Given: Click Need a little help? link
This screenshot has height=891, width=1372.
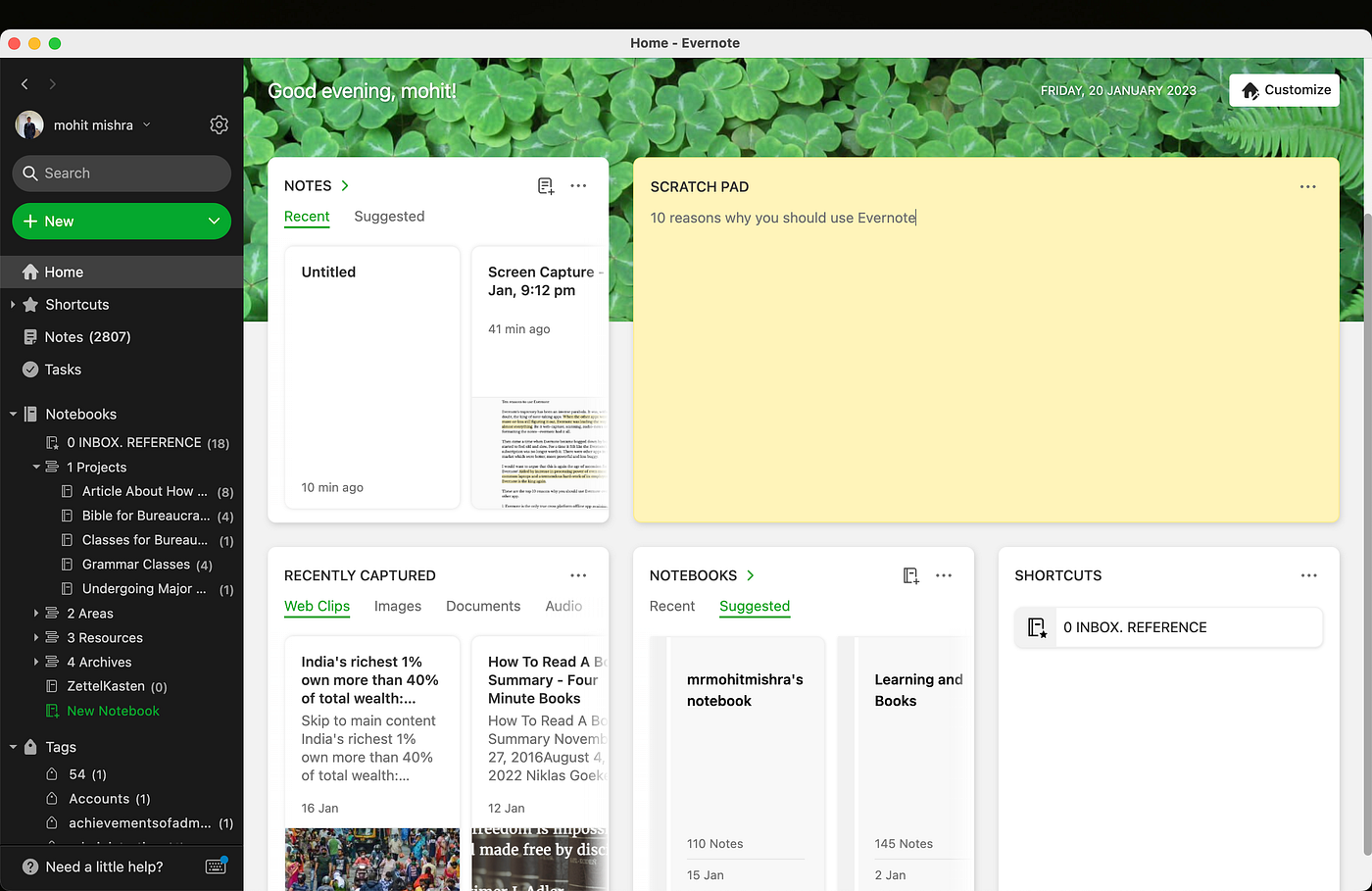Looking at the screenshot, I should (104, 866).
